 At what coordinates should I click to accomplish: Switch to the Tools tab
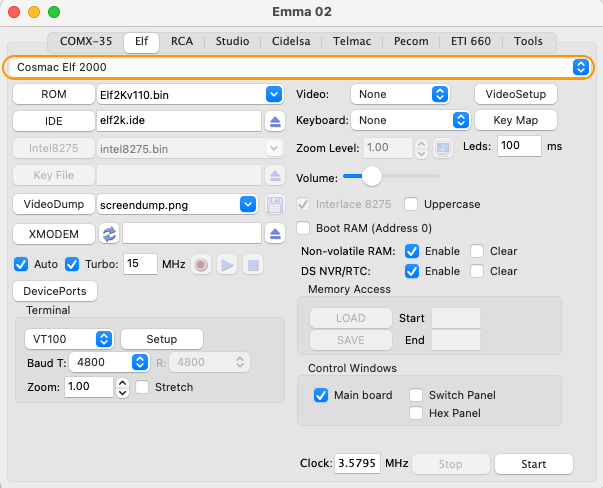(528, 41)
